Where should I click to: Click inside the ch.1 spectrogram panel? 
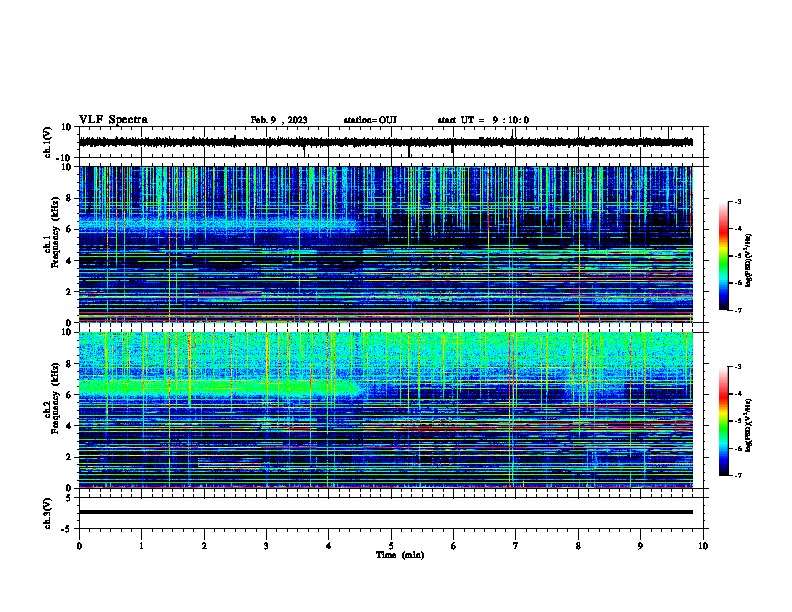point(386,244)
